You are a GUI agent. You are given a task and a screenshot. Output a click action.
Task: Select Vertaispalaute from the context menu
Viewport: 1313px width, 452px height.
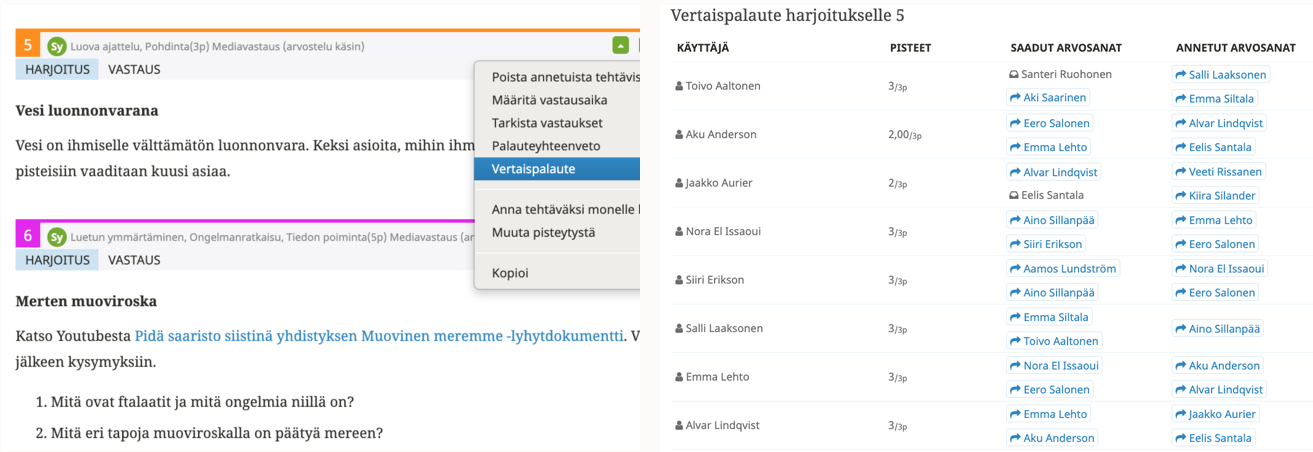click(x=534, y=169)
